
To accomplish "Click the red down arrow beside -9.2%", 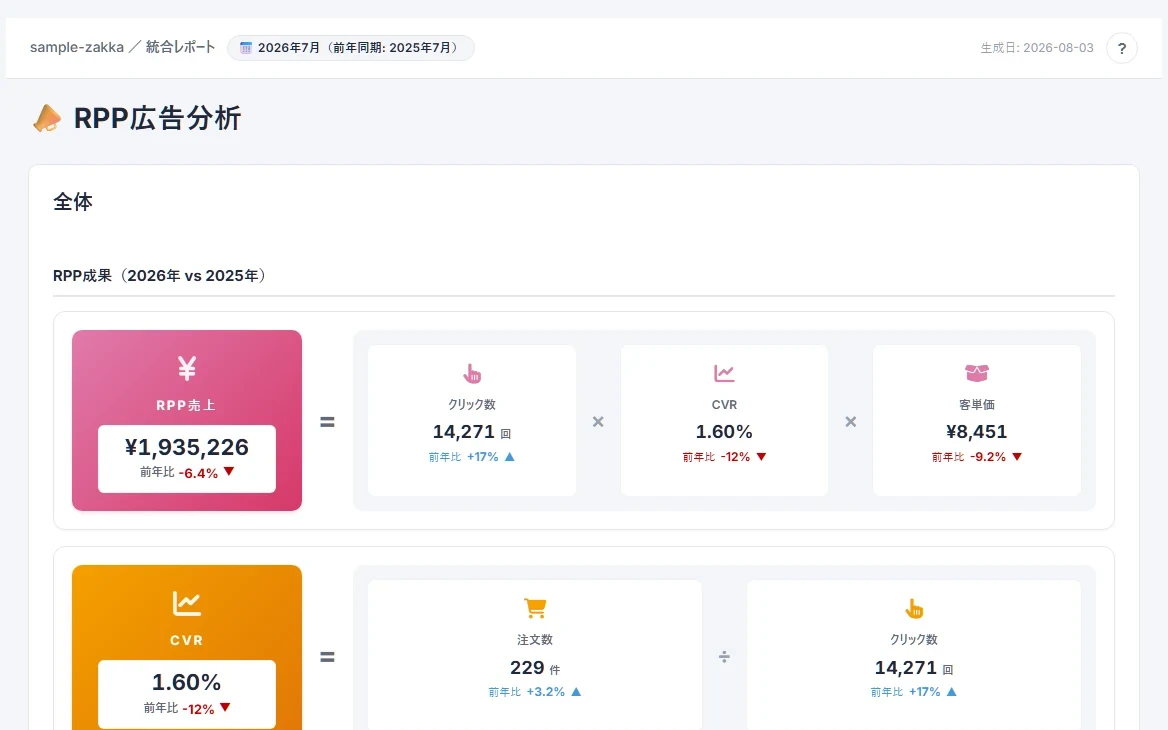I will point(1017,457).
